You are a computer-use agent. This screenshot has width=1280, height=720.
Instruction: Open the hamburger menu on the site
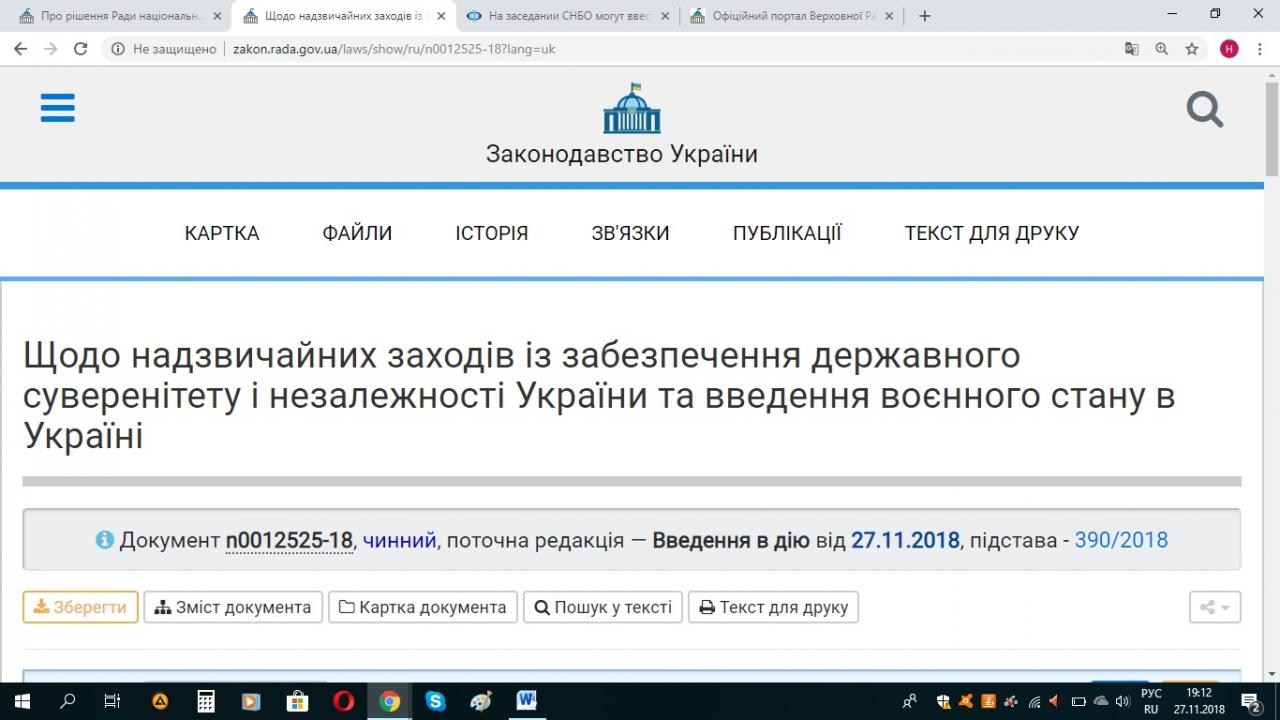[58, 108]
